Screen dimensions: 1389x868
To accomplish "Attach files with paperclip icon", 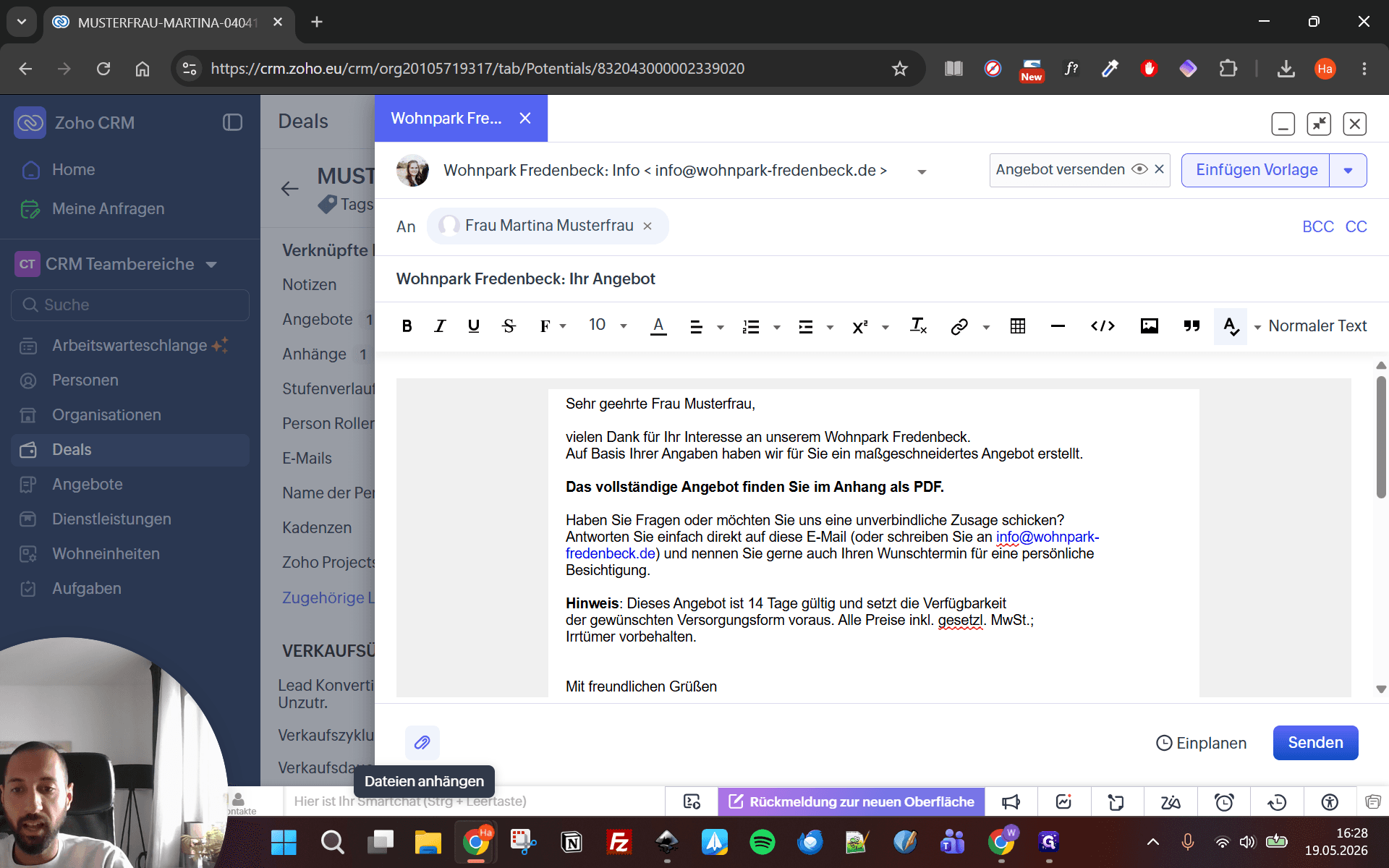I will (422, 742).
